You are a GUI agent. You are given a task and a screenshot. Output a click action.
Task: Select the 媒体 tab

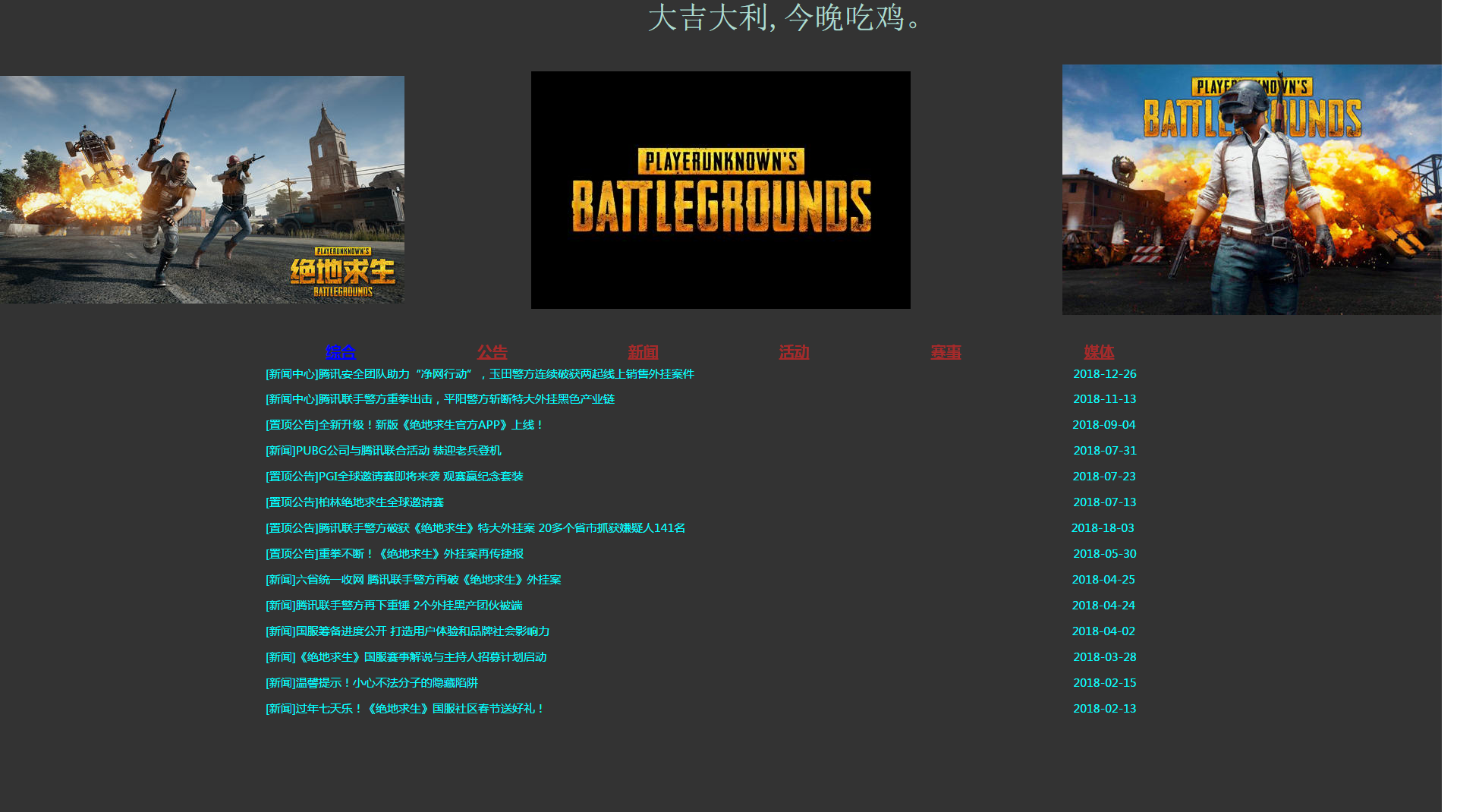click(x=1099, y=352)
